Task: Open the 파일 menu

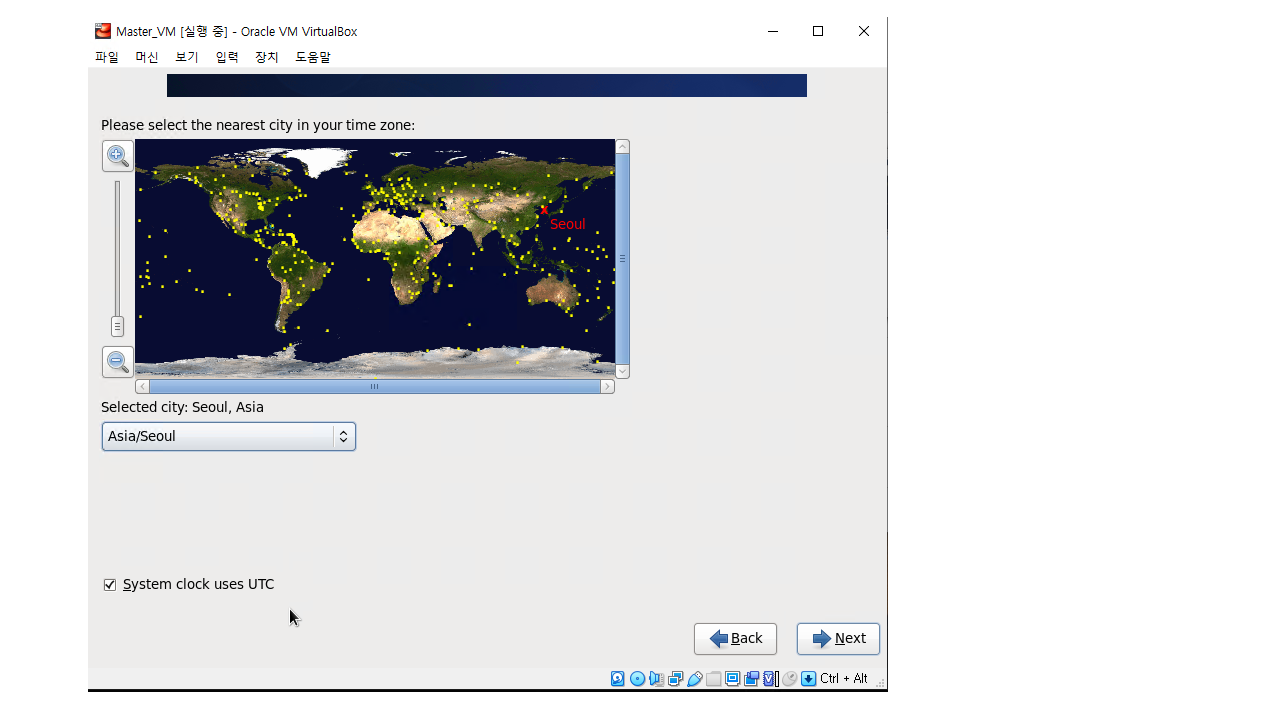Action: tap(107, 57)
